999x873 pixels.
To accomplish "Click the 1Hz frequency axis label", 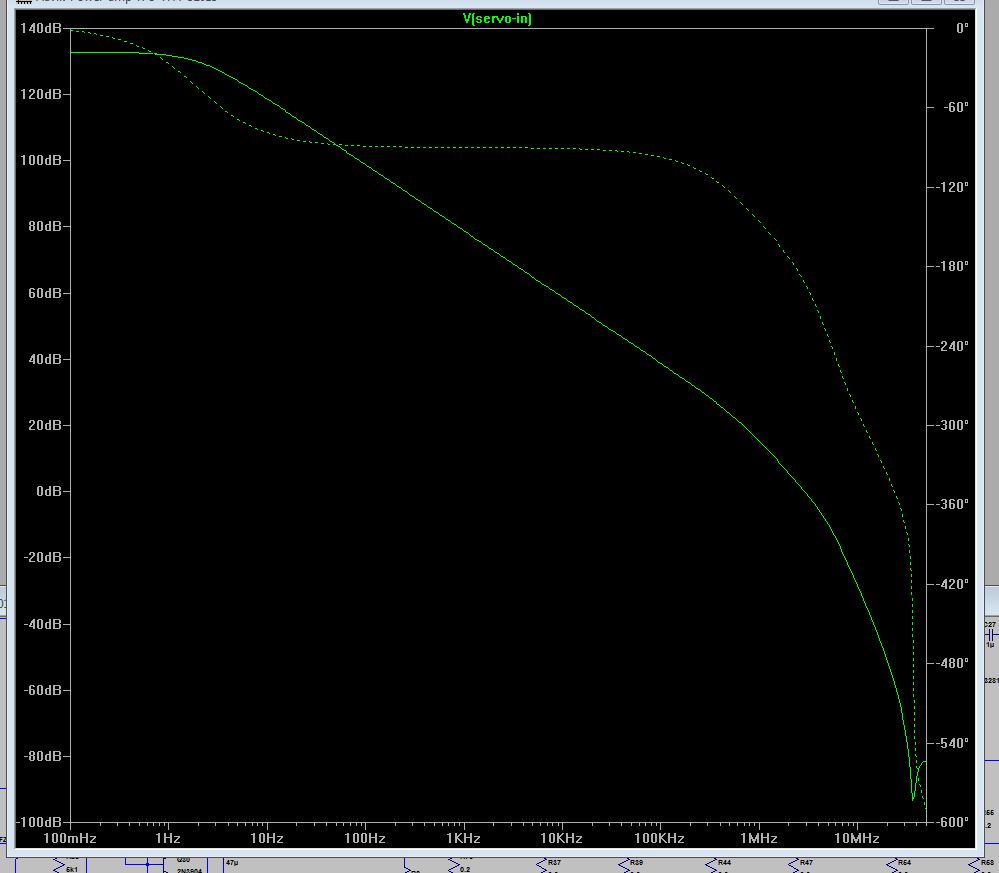I will (x=168, y=839).
